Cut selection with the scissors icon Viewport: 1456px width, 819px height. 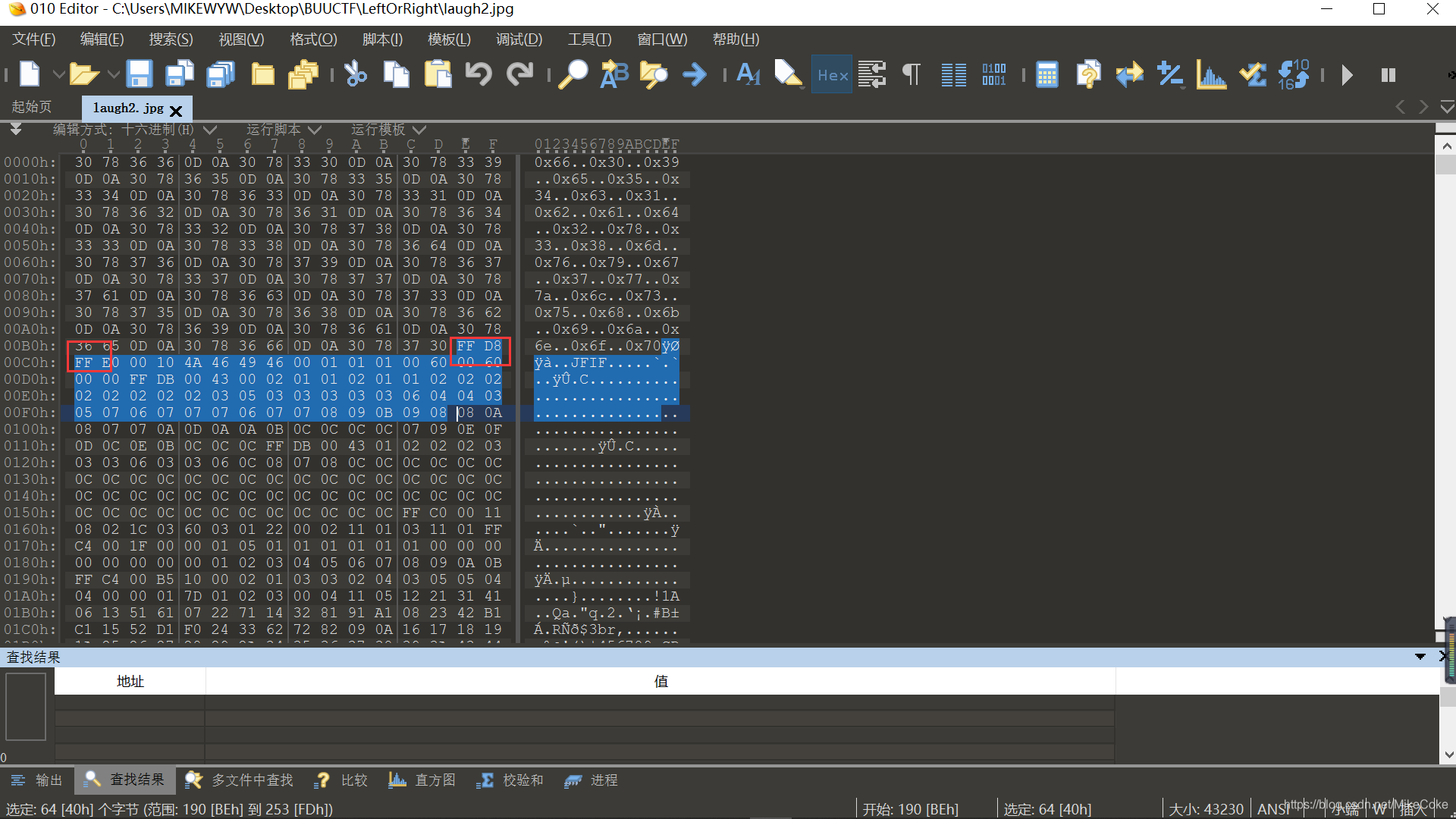pos(355,74)
